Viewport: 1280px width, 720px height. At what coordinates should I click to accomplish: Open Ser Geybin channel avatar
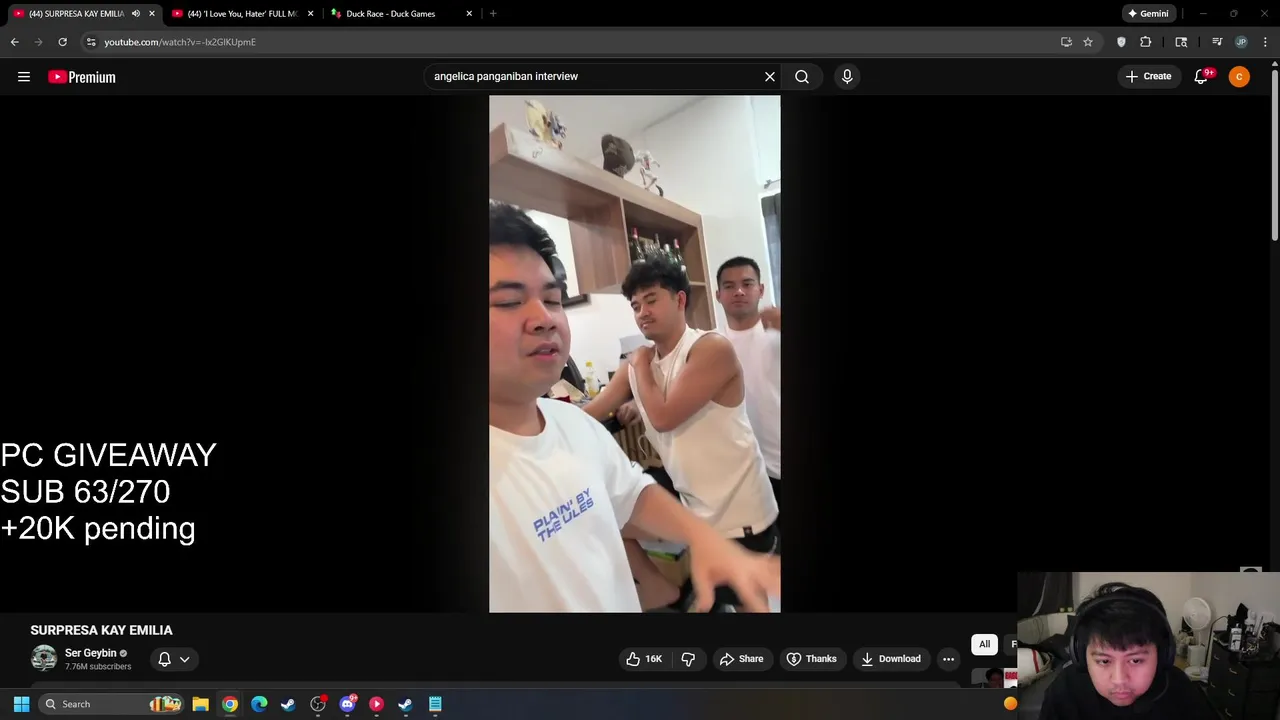44,658
